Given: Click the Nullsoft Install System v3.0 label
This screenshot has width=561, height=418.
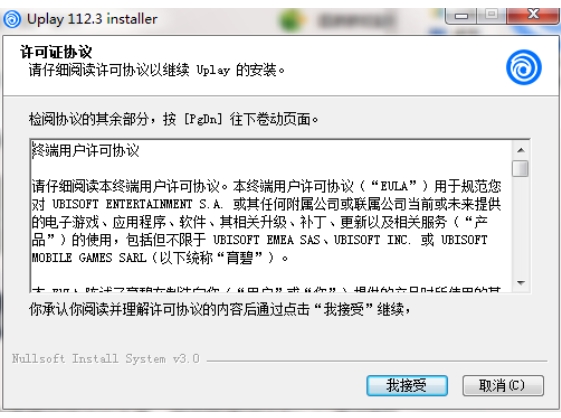Looking at the screenshot, I should pos(106,359).
